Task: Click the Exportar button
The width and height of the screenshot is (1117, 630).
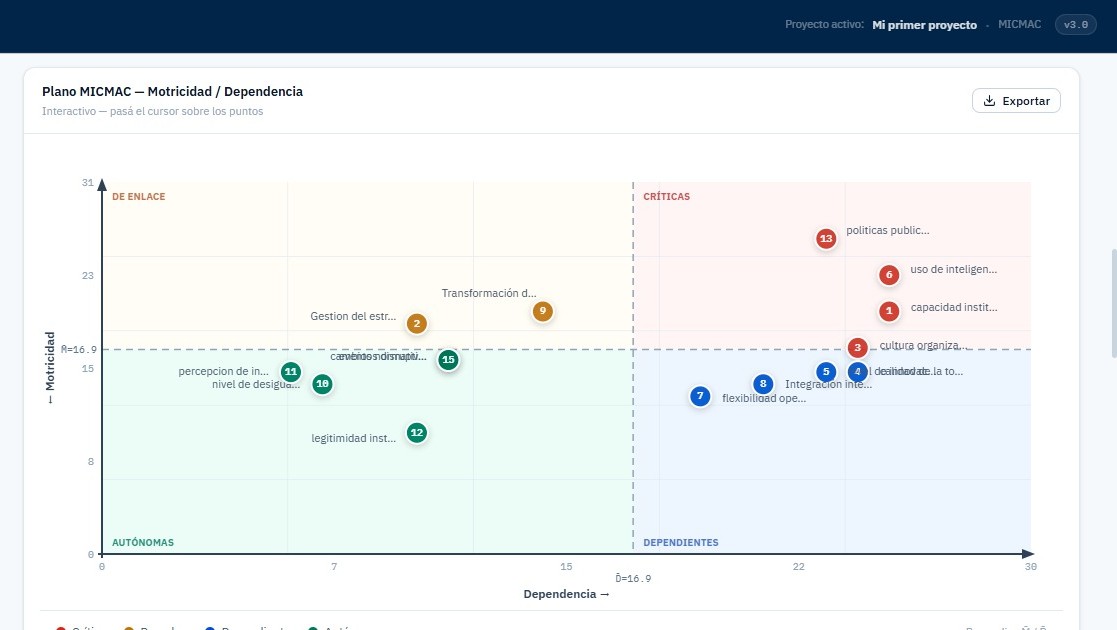Action: (1016, 101)
